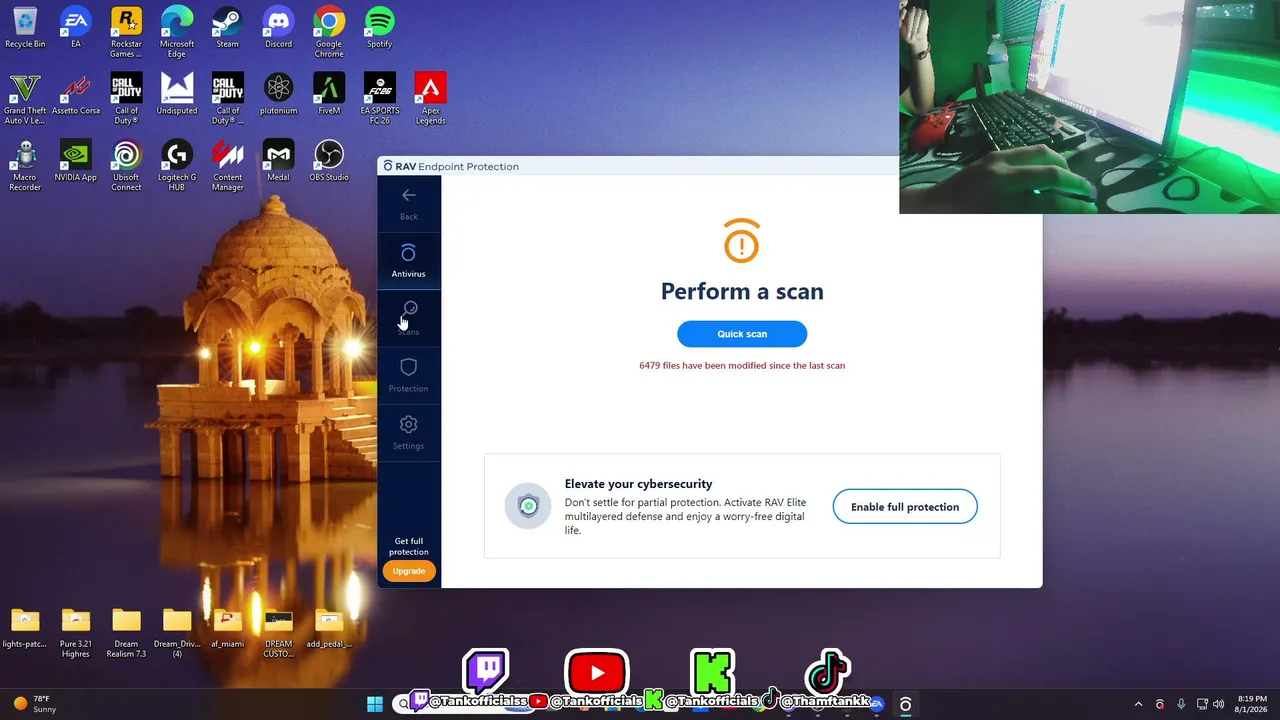This screenshot has height=720, width=1280.
Task: Open the Scans section in RAV sidebar
Action: click(x=408, y=318)
